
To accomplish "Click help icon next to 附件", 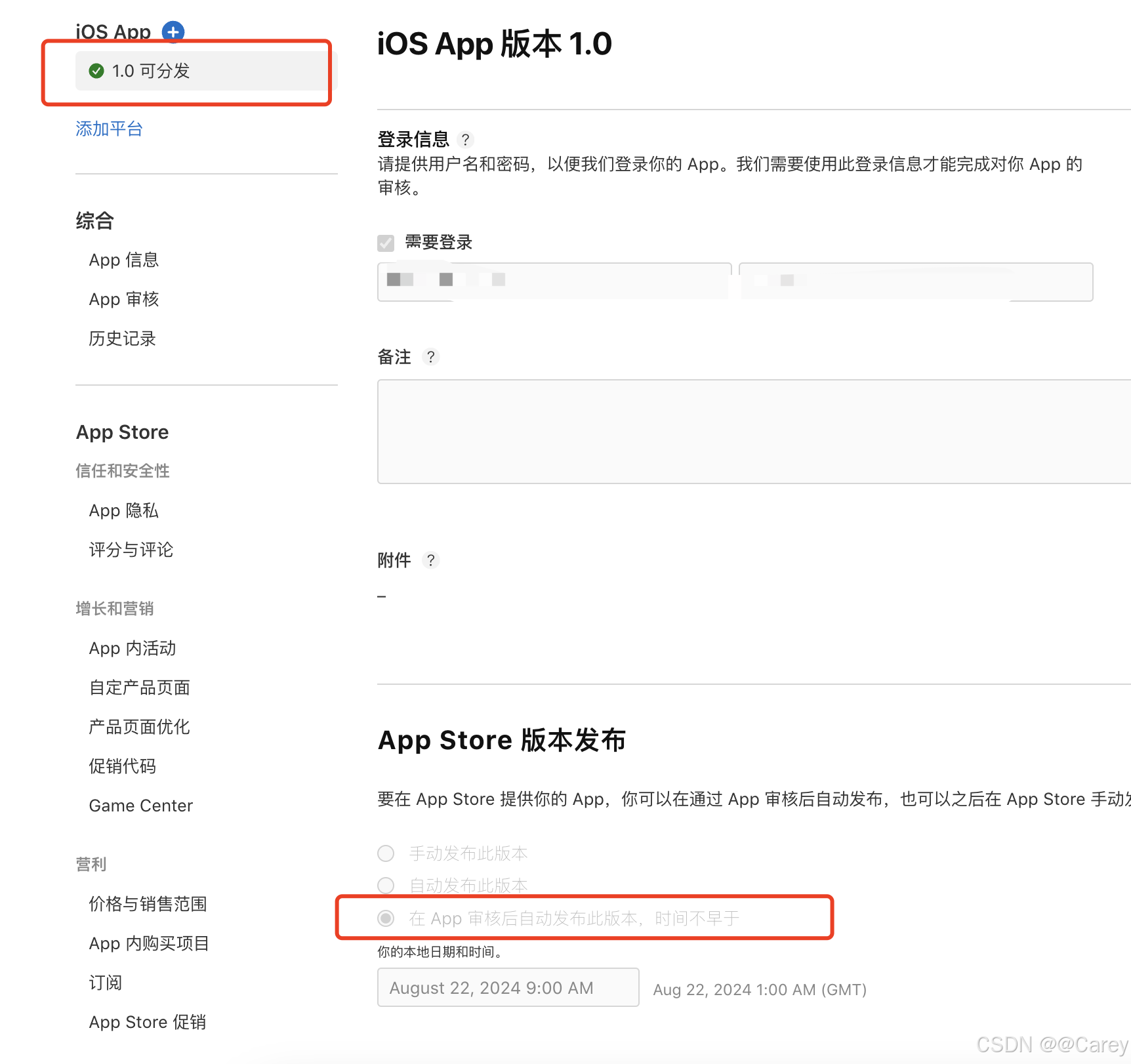I will tap(430, 560).
